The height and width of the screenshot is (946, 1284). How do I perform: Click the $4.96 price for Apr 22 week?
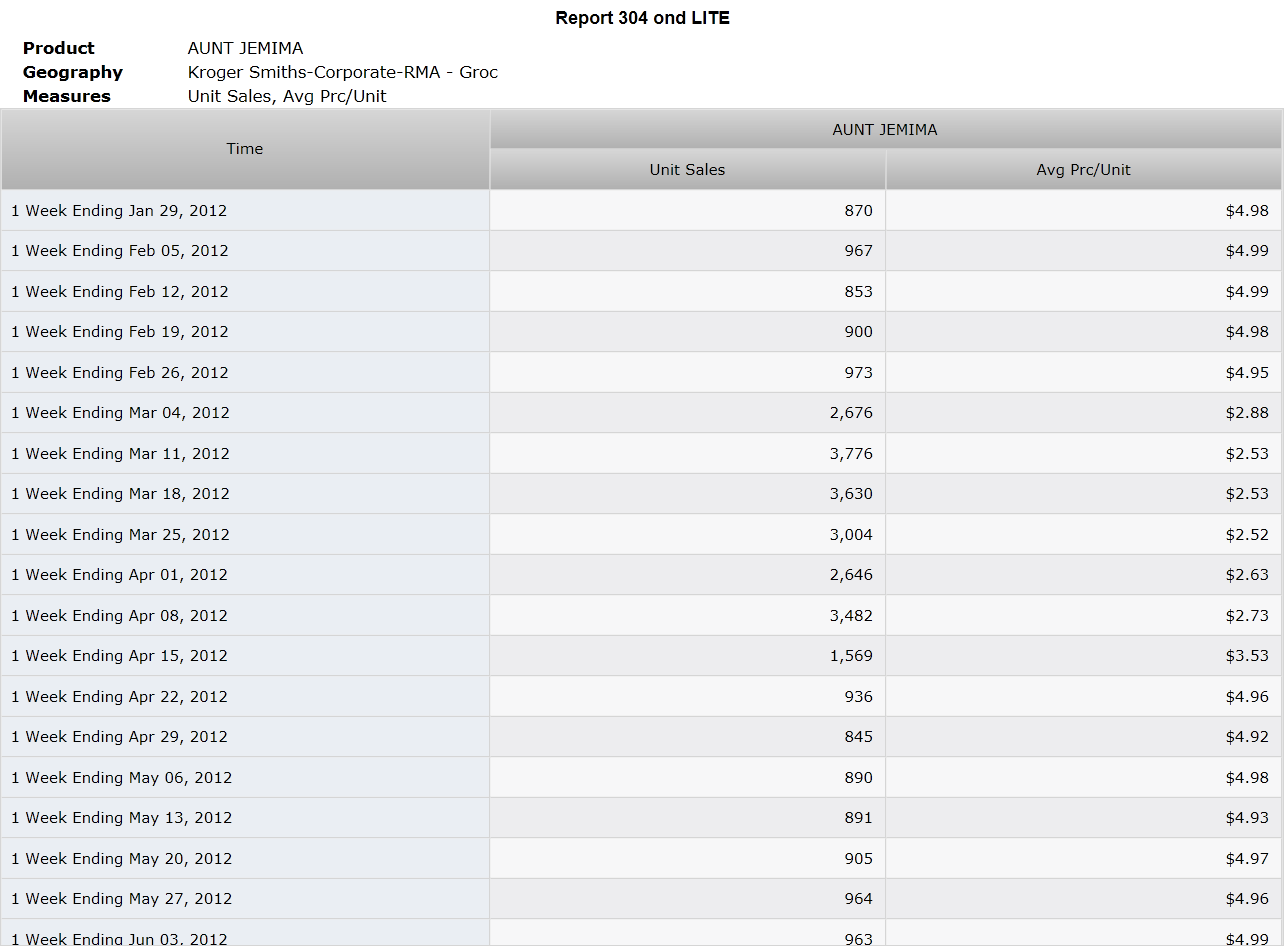(1247, 697)
